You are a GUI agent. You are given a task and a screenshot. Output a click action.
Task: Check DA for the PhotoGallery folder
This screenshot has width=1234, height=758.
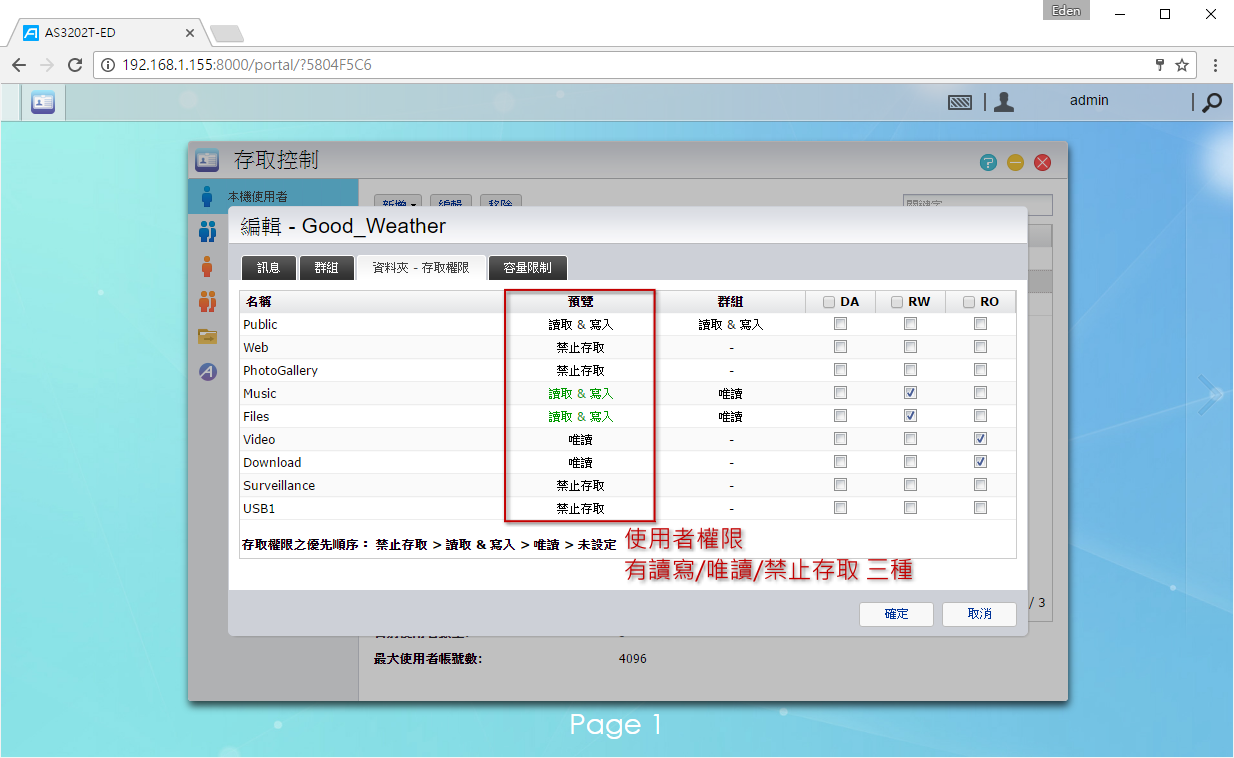(x=840, y=370)
